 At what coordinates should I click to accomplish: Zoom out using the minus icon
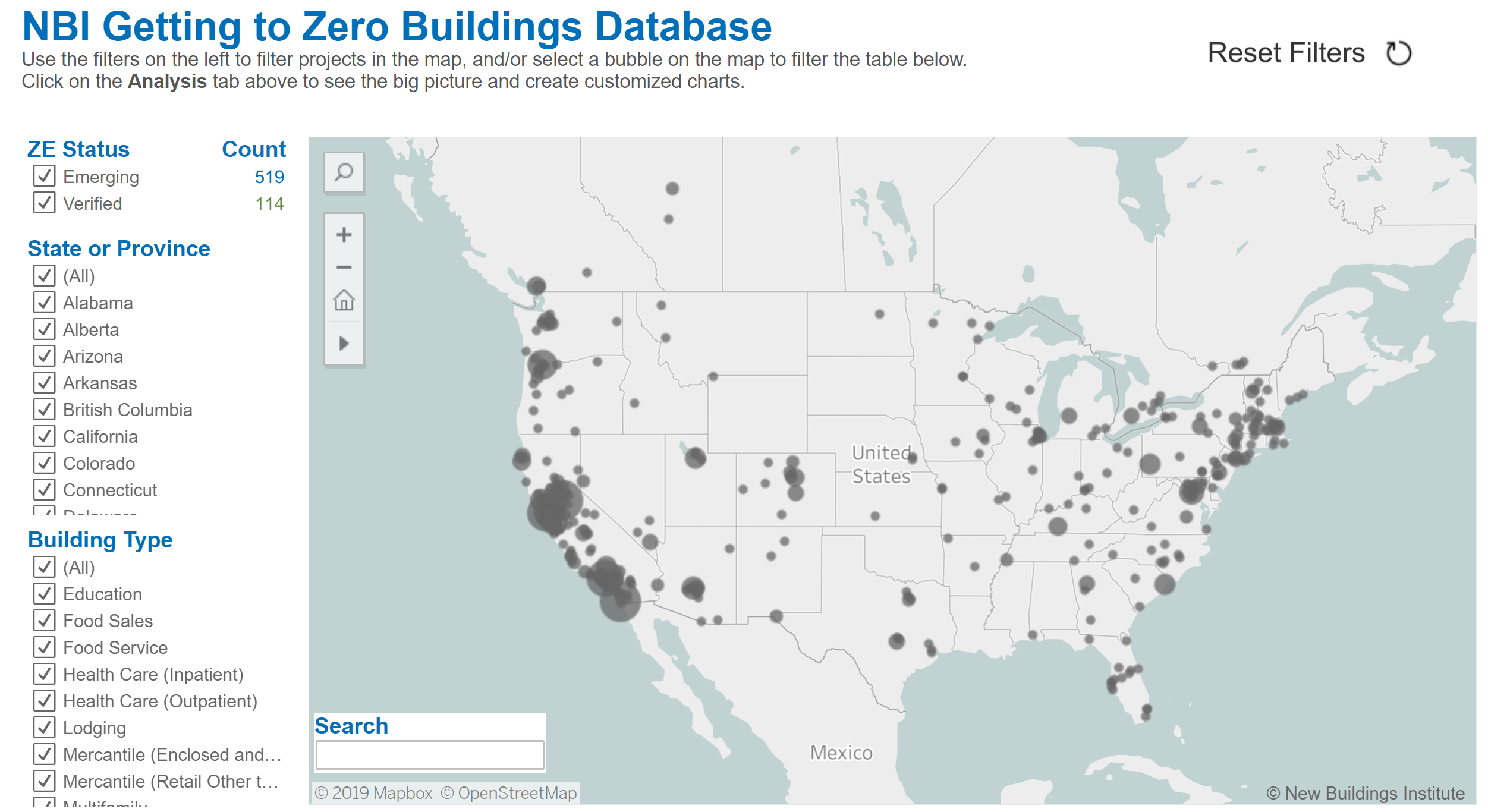pos(344,267)
